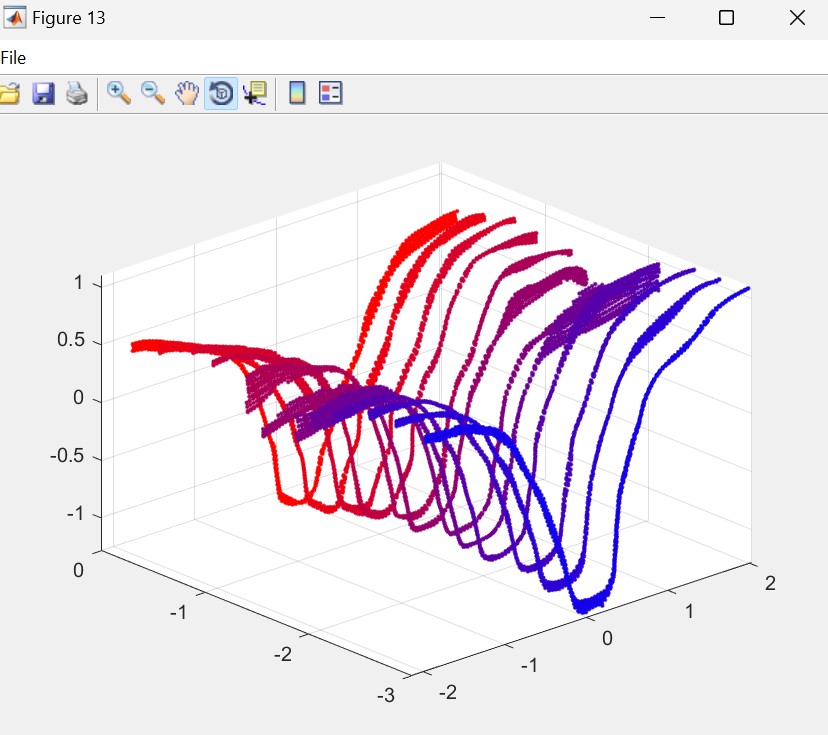
Task: Activate the Zoom In magnifier tool
Action: click(119, 94)
